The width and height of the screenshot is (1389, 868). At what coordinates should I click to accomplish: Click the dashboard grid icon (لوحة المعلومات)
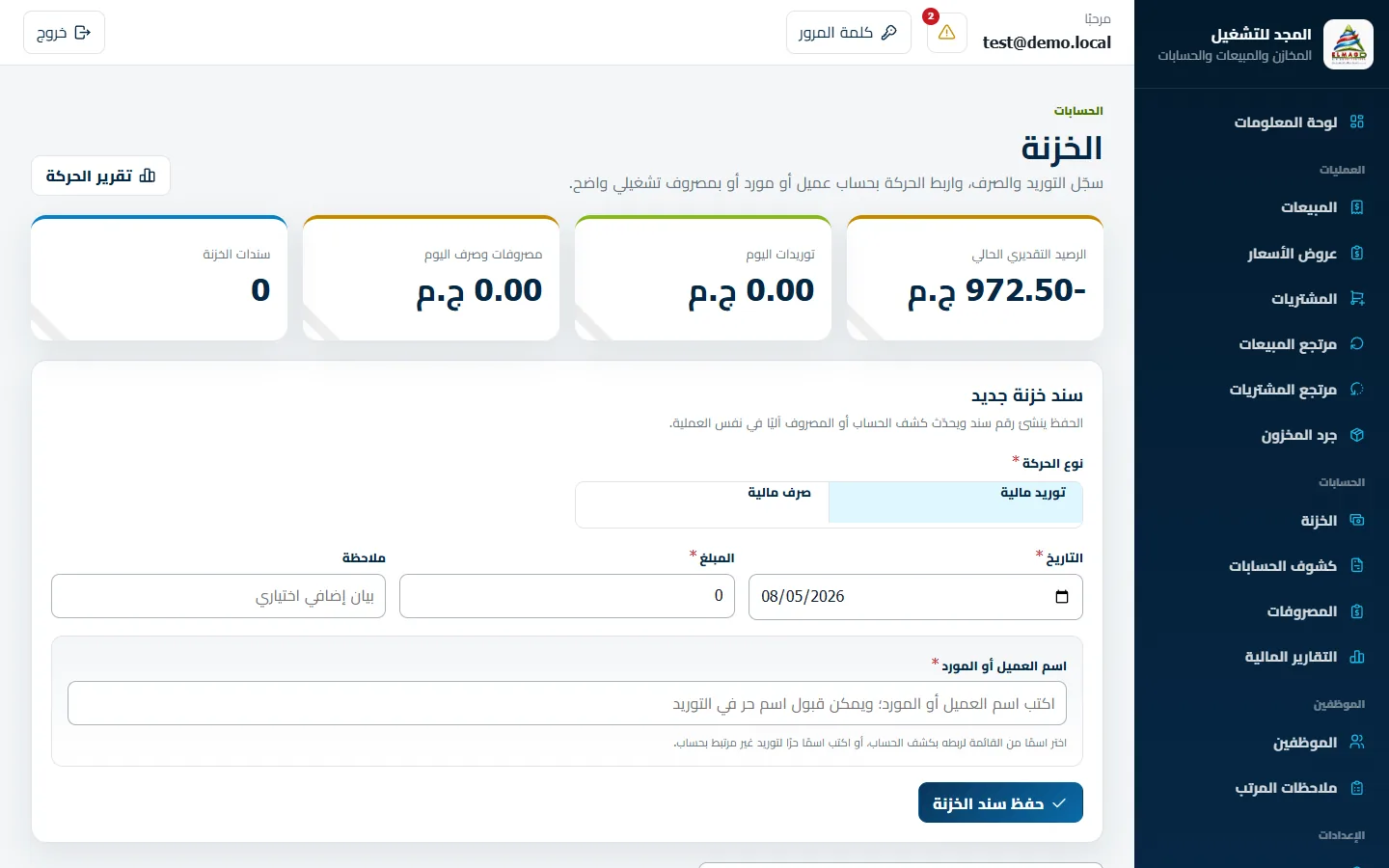coord(1357,122)
